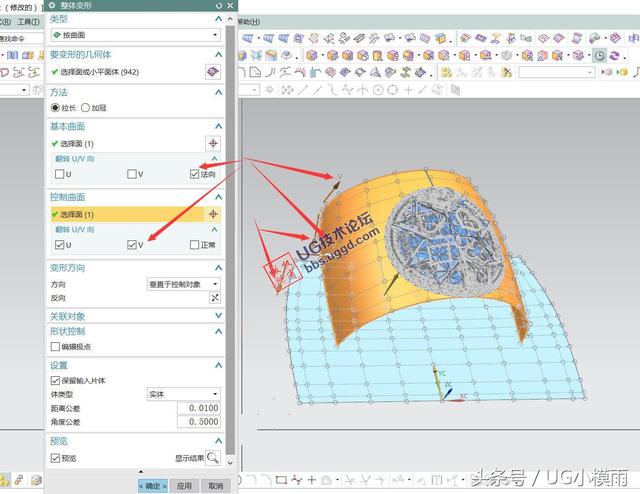
Task: Click the four-arrow move icon in the snap toolbar
Action: click(x=287, y=90)
